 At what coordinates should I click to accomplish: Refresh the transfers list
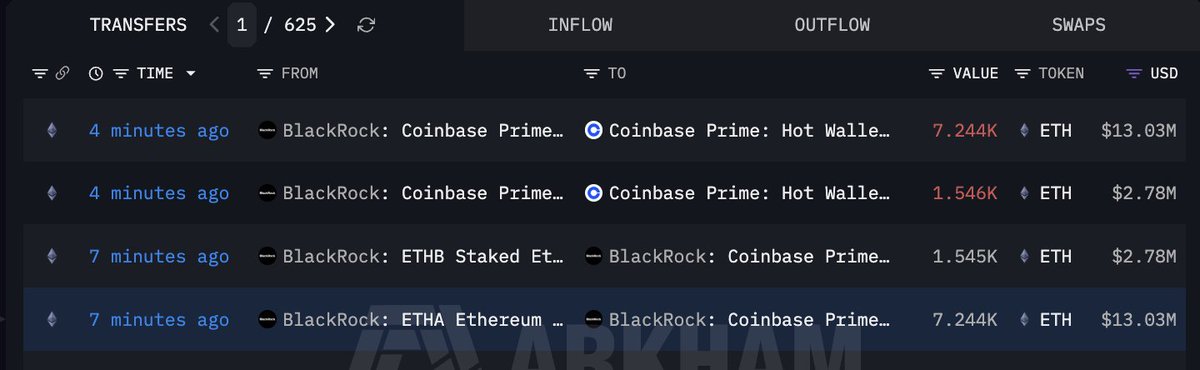(x=367, y=25)
